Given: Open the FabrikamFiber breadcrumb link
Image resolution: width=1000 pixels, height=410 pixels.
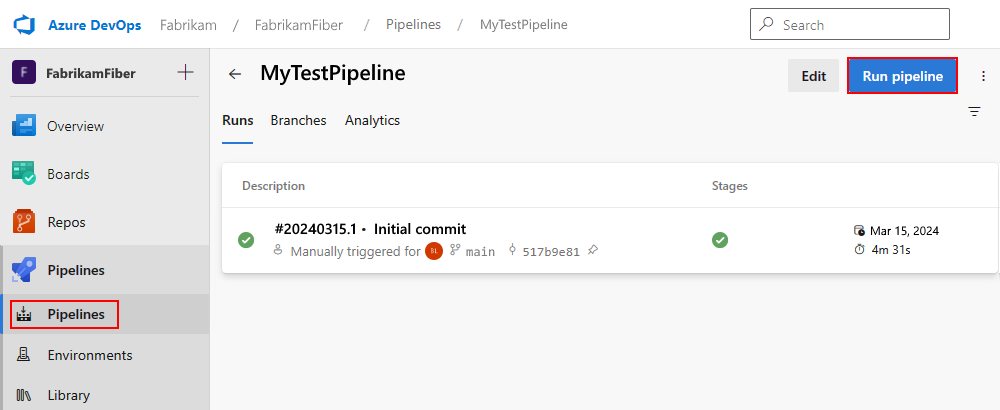Looking at the screenshot, I should coord(299,24).
